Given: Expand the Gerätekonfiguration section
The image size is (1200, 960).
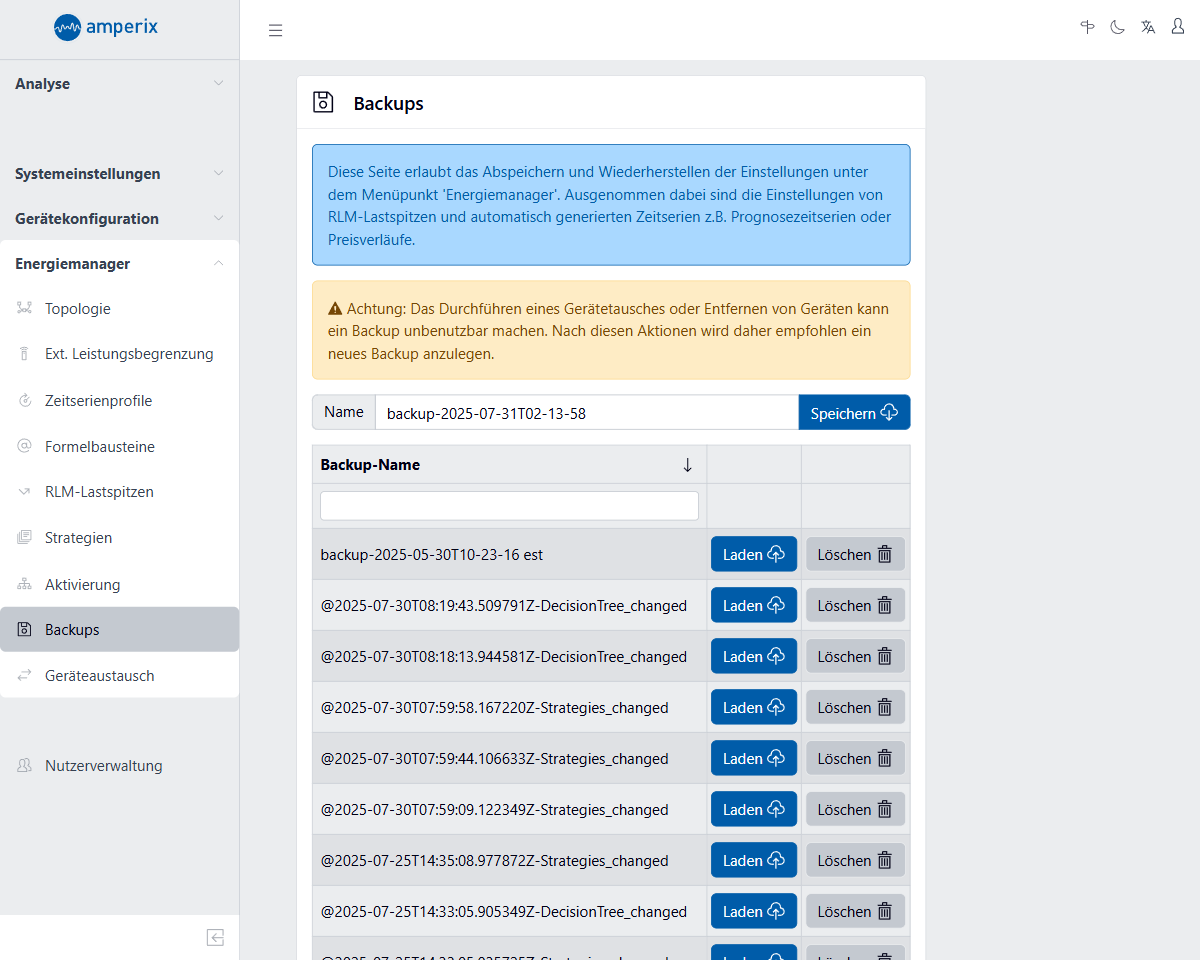Looking at the screenshot, I should (x=119, y=219).
